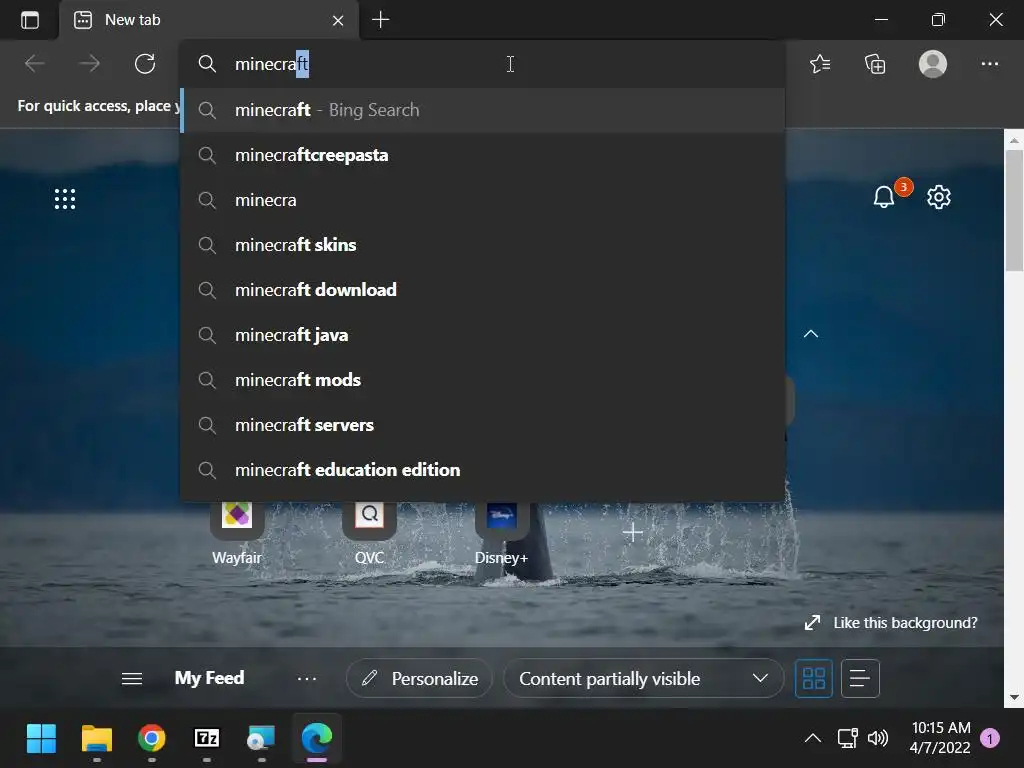Viewport: 1024px width, 768px height.
Task: Open the volume control icon
Action: (x=878, y=739)
